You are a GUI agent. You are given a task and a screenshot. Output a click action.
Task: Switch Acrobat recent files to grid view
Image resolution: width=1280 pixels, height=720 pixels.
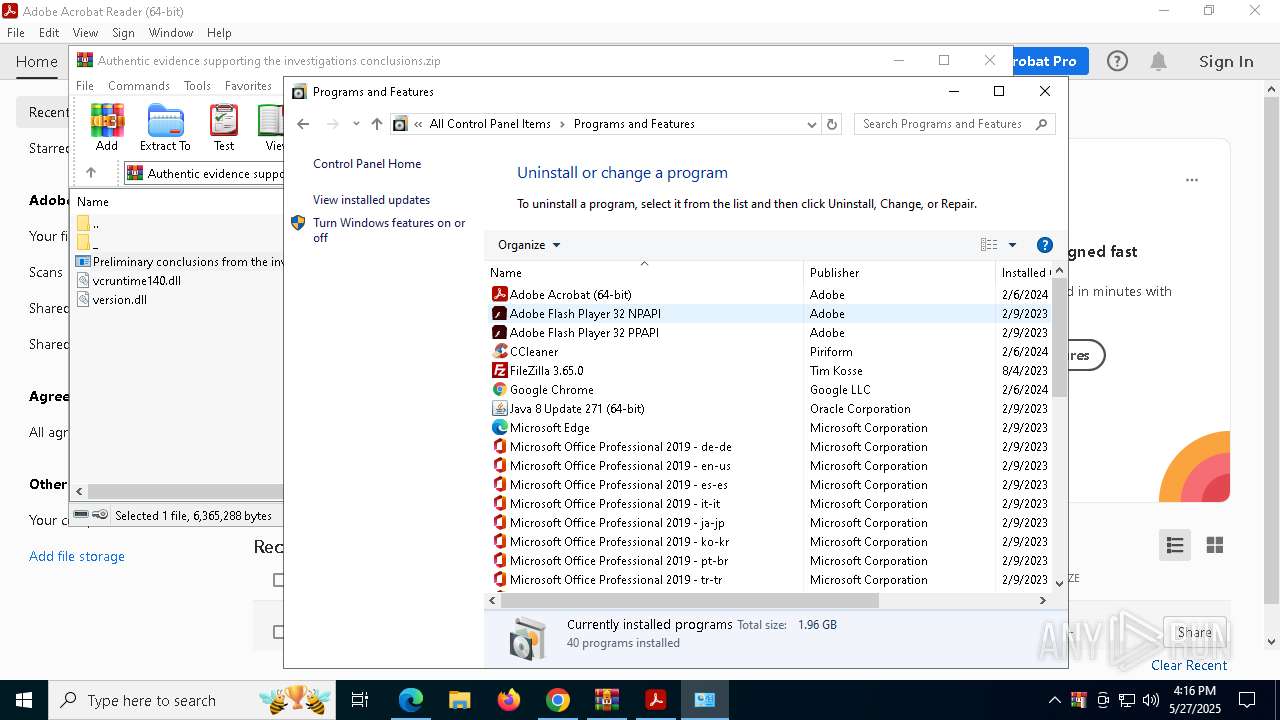(x=1215, y=545)
